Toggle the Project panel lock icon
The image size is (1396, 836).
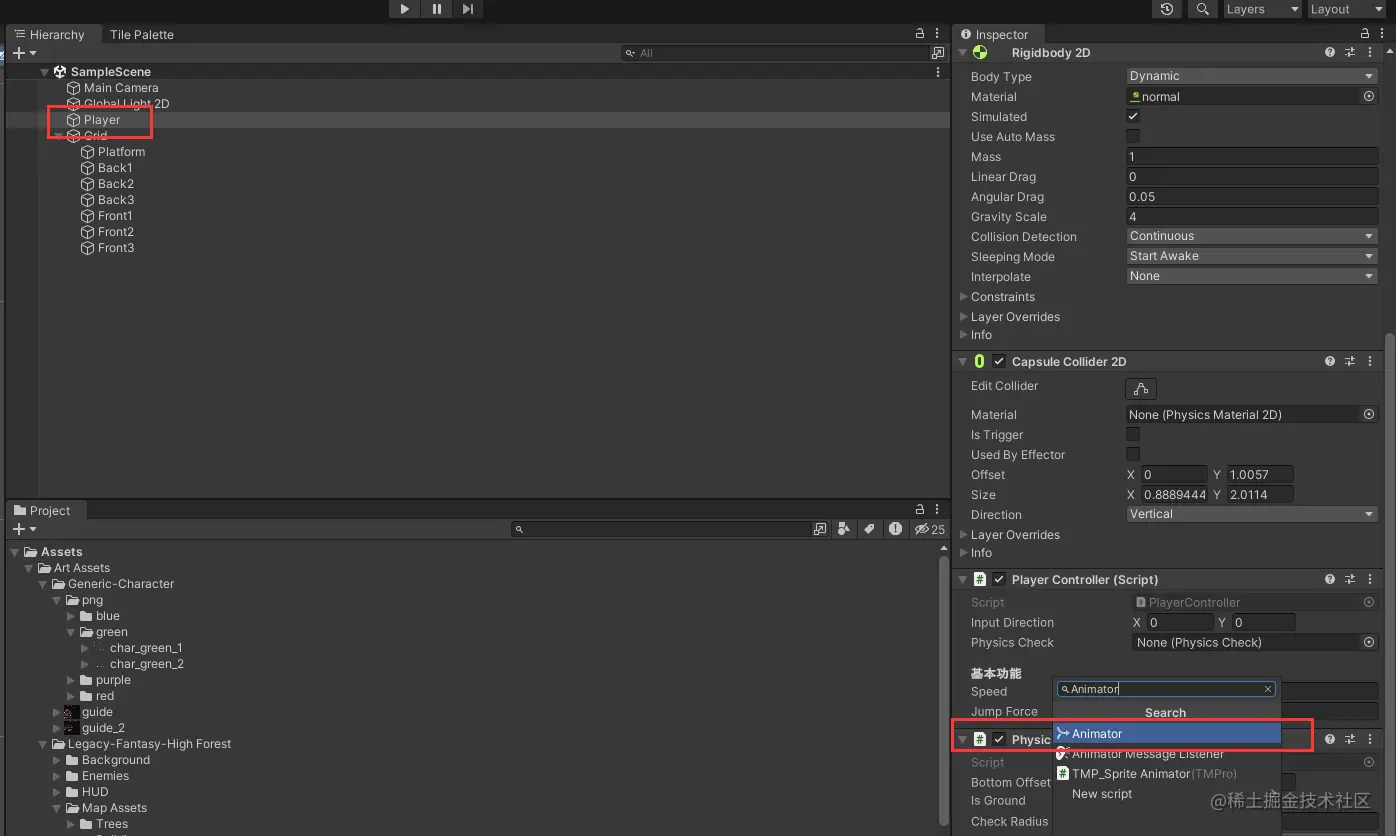tap(920, 510)
